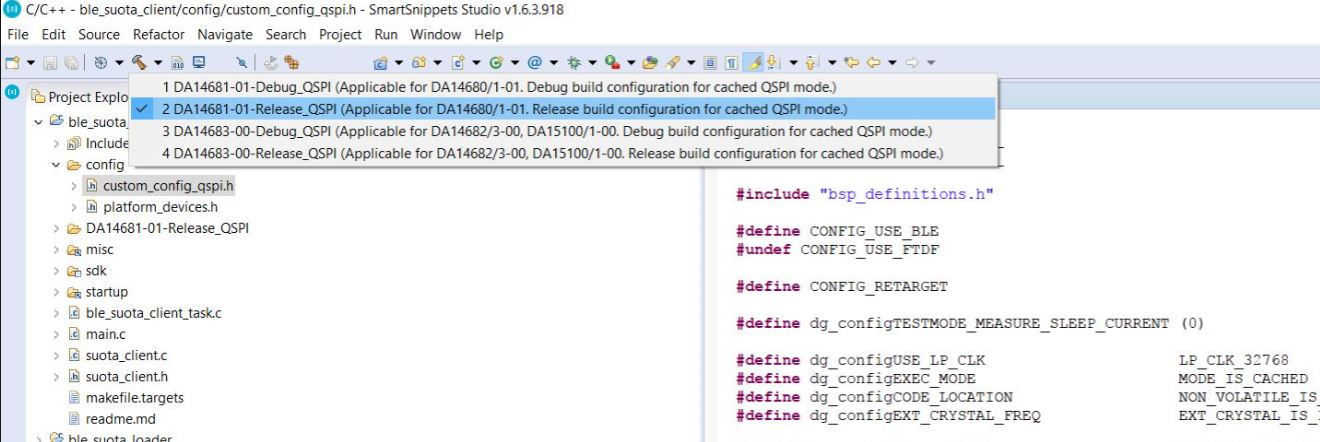Open the Edit menu
Image resolution: width=1320 pixels, height=442 pixels.
(53, 34)
